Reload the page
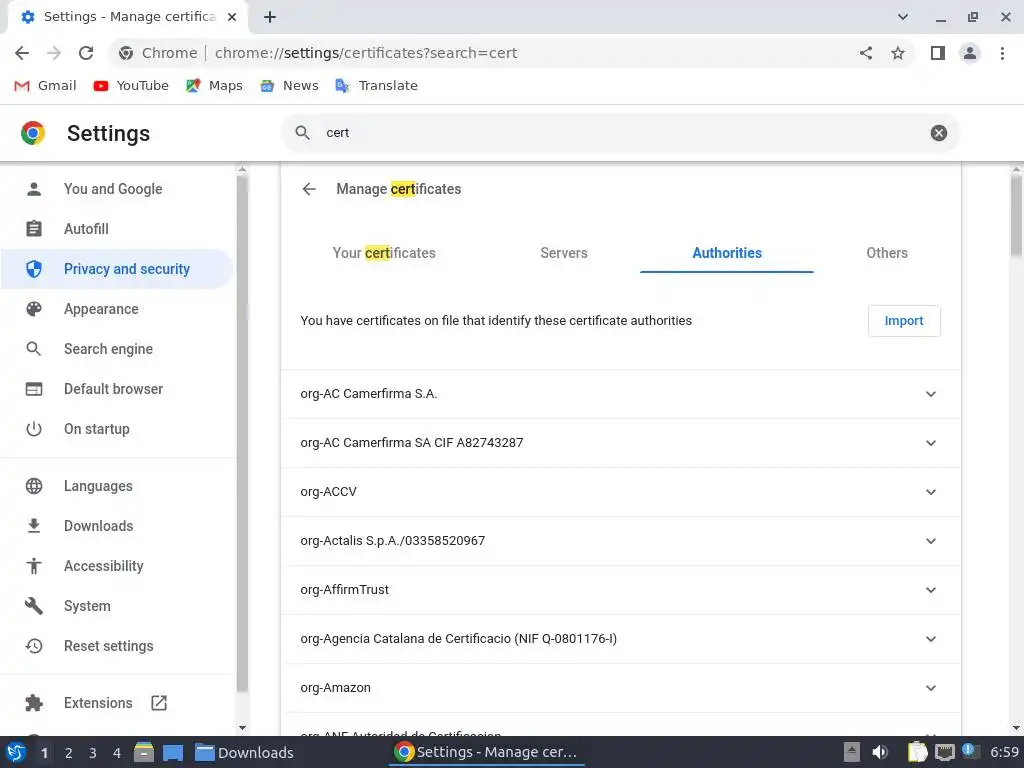Screen dimensions: 1024x768 (86, 53)
